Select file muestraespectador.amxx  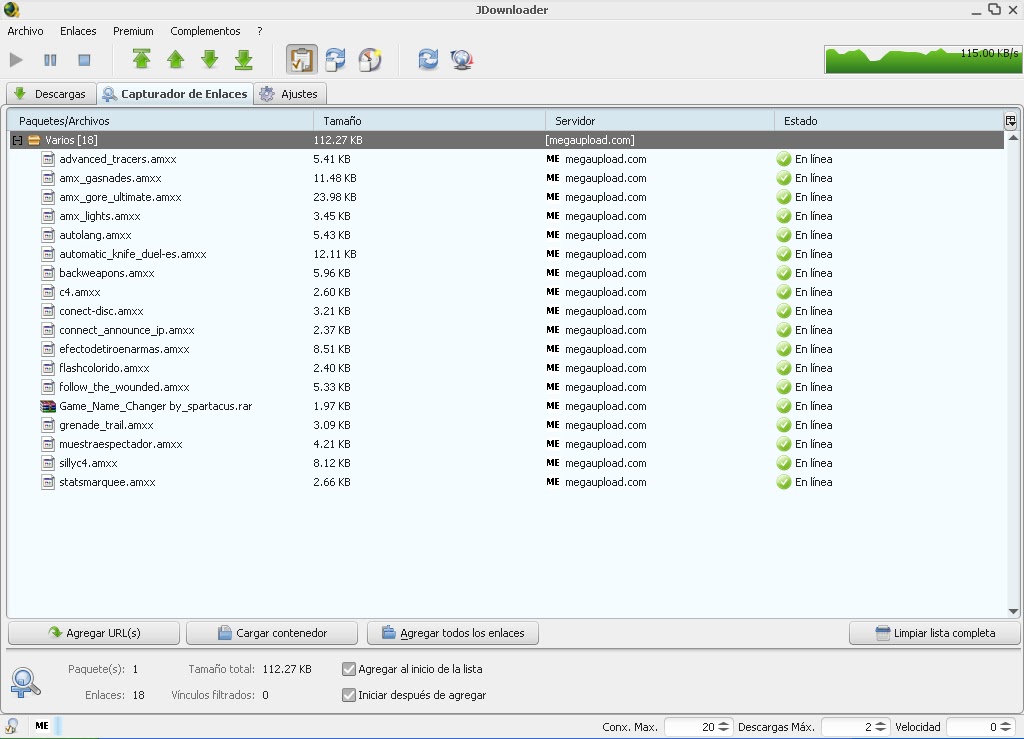(121, 444)
